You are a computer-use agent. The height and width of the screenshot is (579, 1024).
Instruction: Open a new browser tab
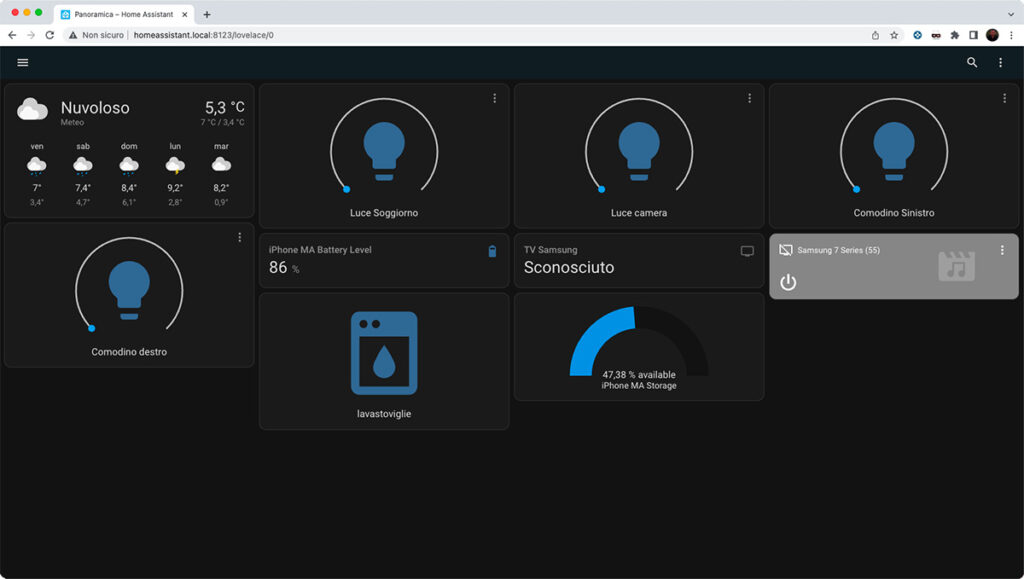click(x=207, y=14)
